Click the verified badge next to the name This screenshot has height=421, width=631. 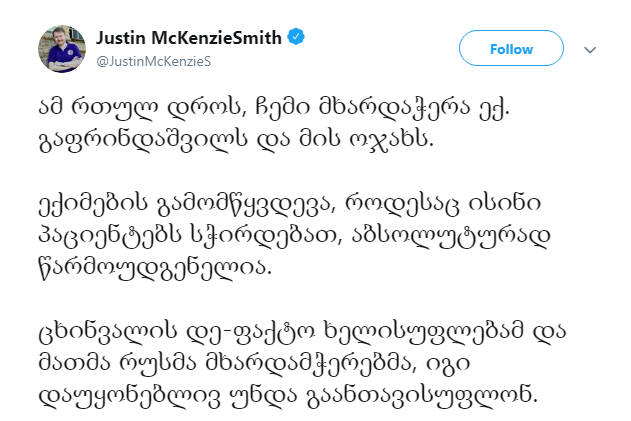[297, 39]
